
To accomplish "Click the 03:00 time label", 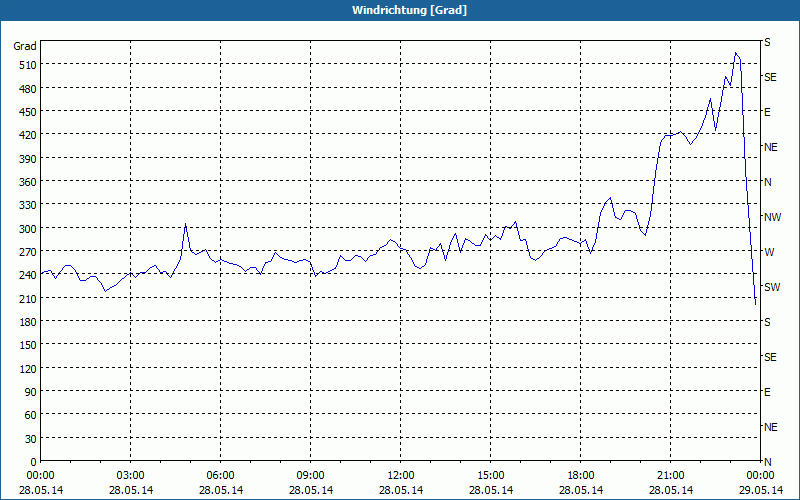I will pos(130,476).
